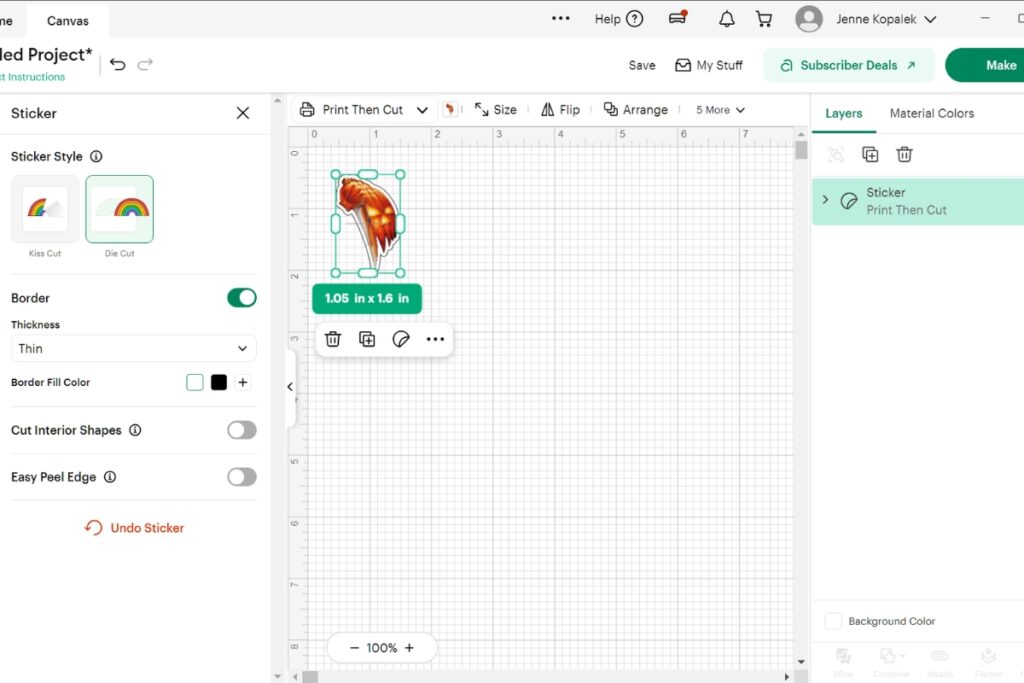Add custom border fill color plus
Screen dimensions: 1024x683
(x=243, y=383)
